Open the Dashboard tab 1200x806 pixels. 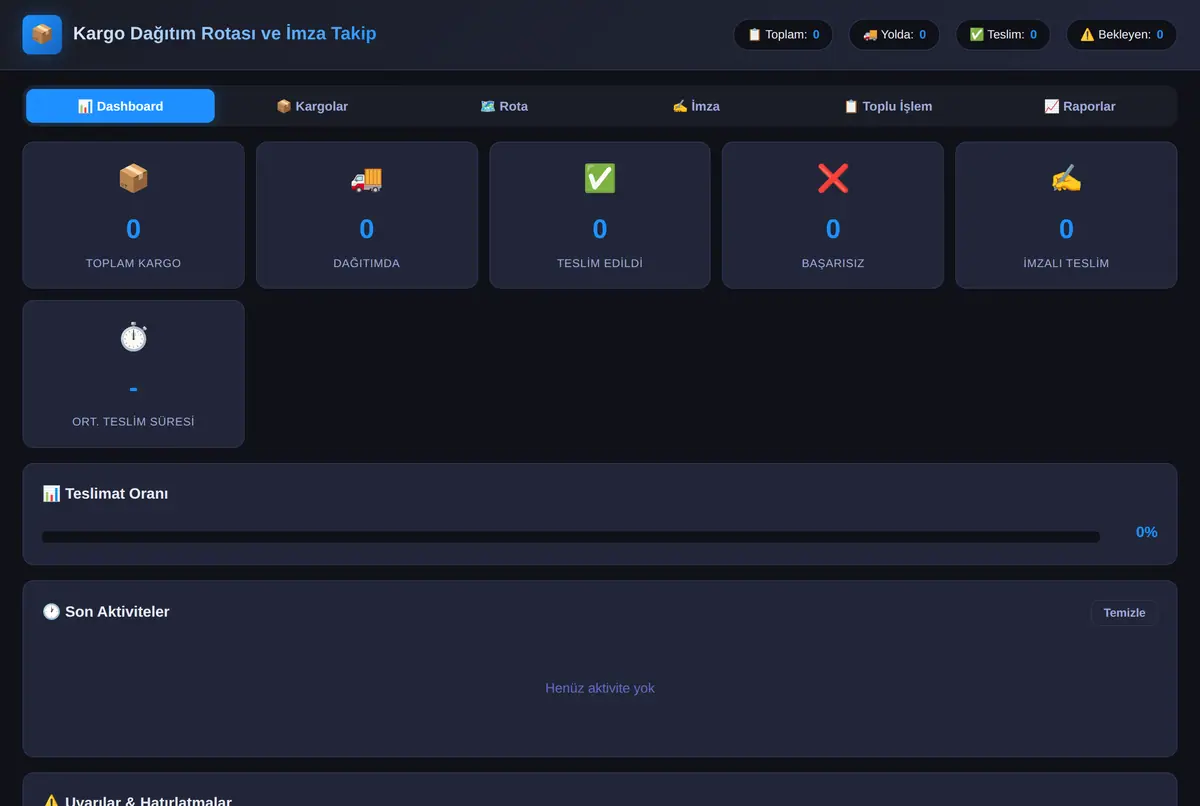point(120,106)
